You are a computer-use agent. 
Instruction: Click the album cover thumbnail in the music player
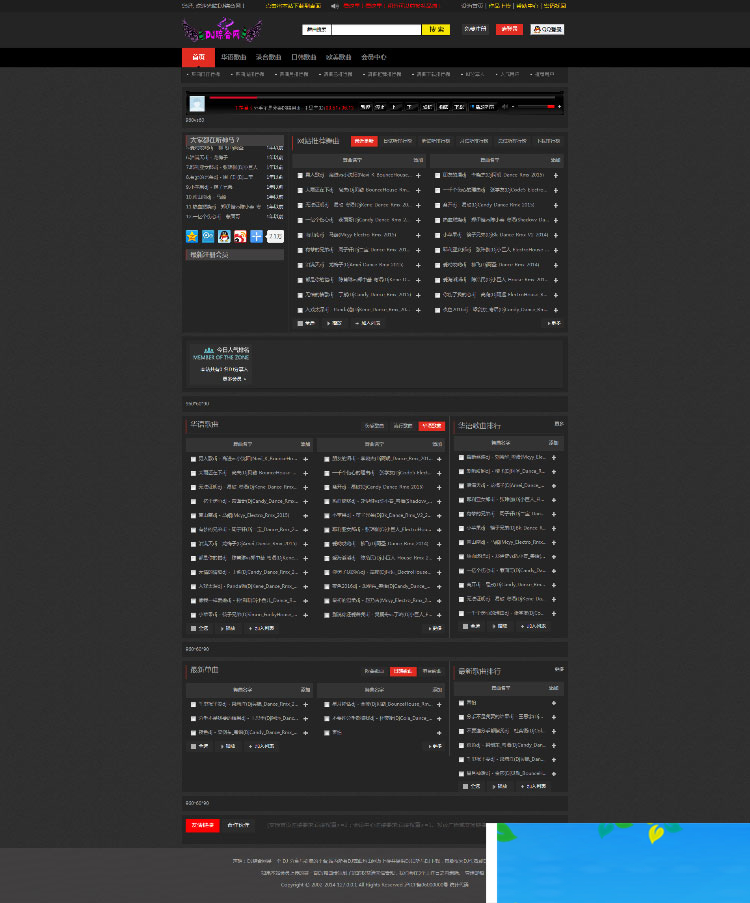[197, 103]
